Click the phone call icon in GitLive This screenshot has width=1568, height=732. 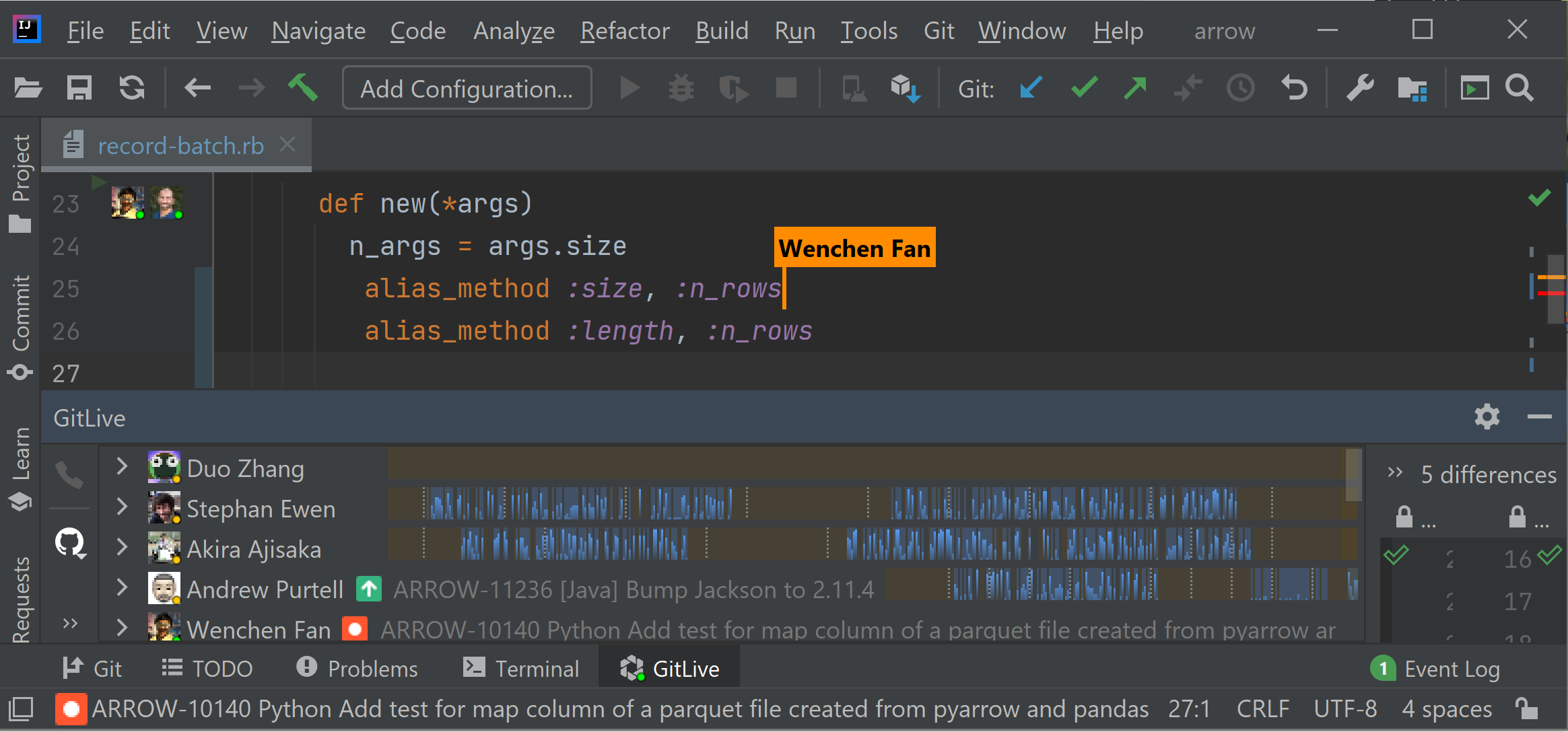69,475
